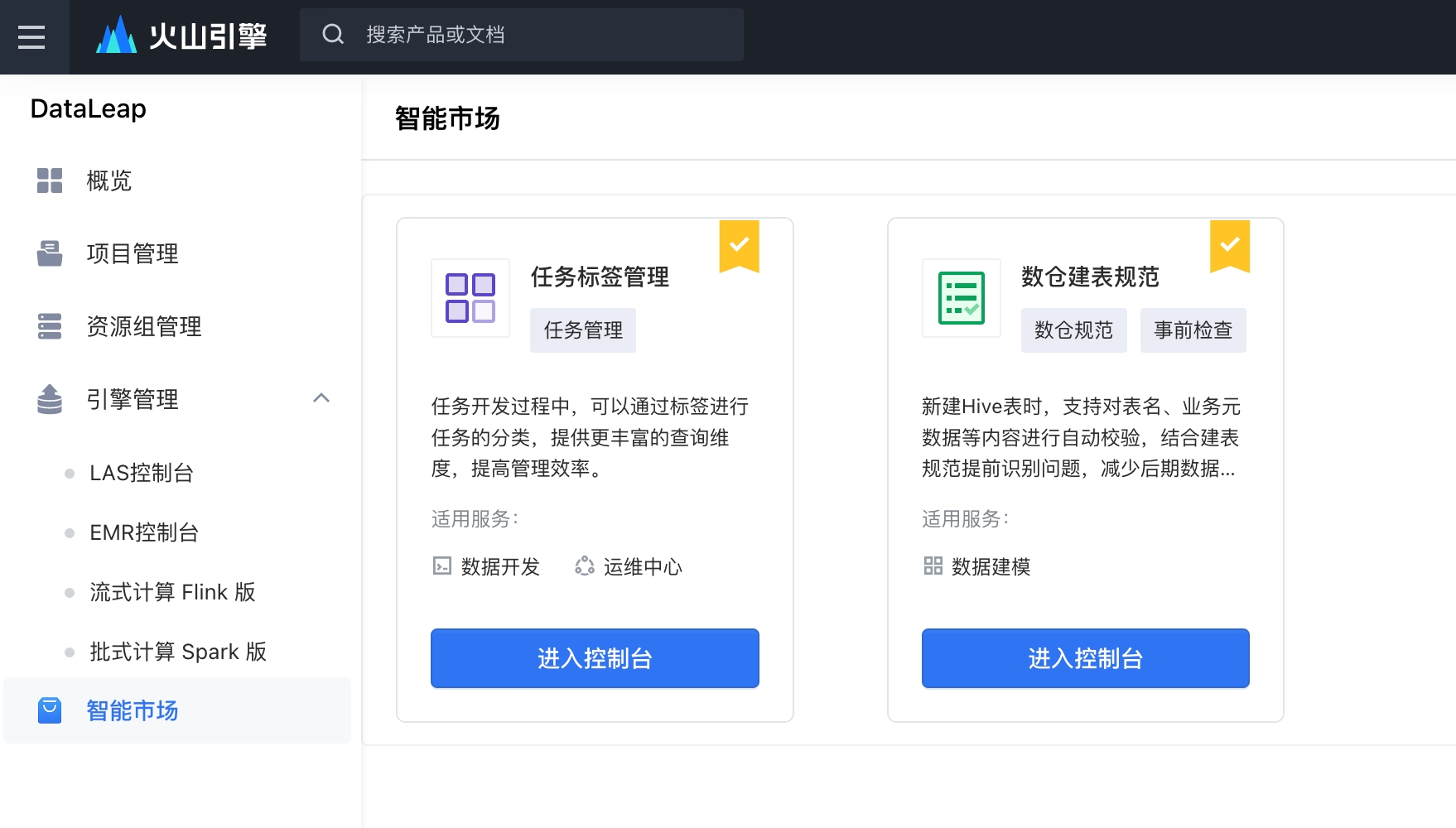Open EMR控制台 in the sidebar
Viewport: 1456px width, 828px height.
[143, 532]
